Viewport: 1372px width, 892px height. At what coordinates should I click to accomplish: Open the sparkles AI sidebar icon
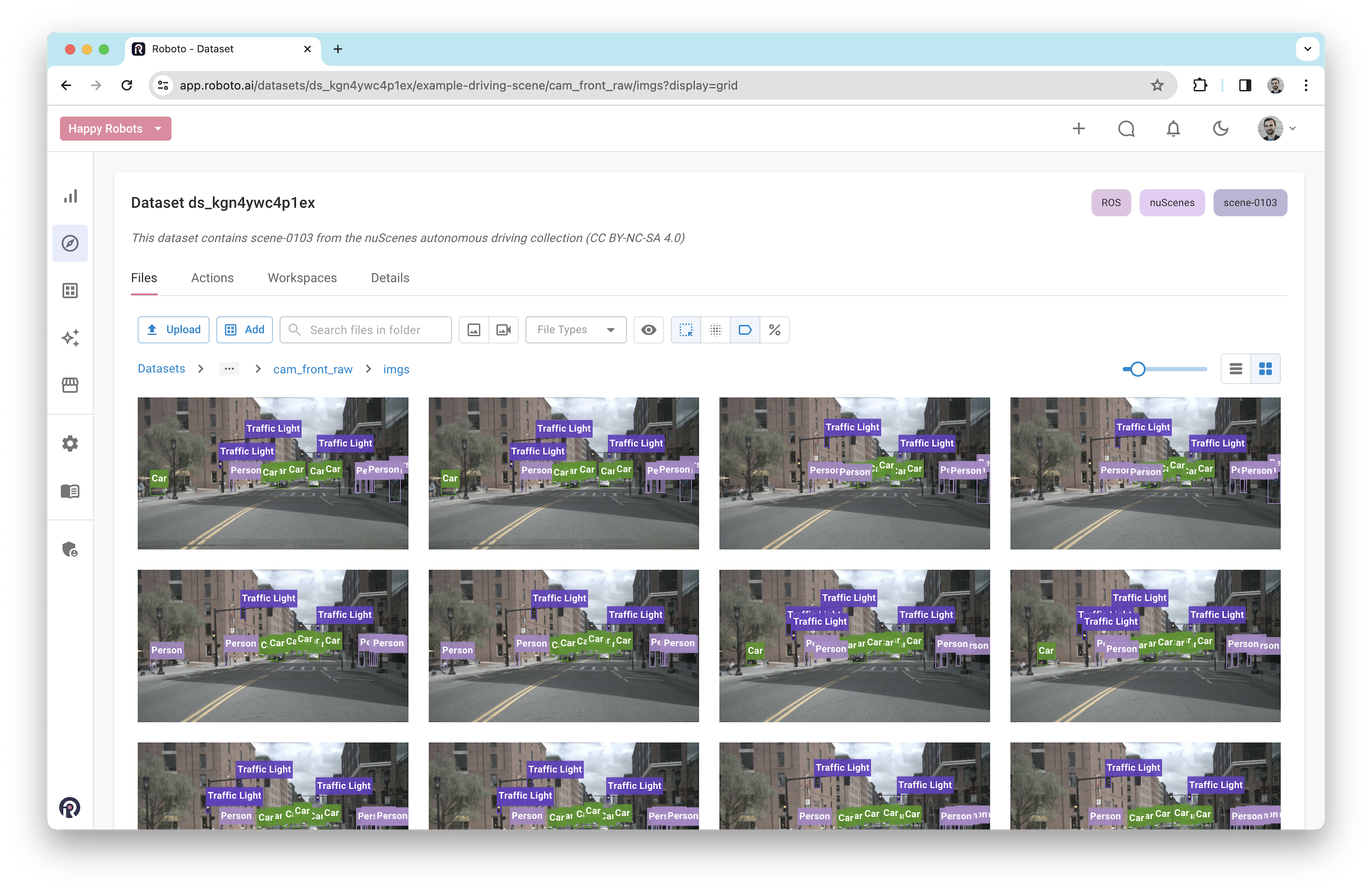point(71,338)
